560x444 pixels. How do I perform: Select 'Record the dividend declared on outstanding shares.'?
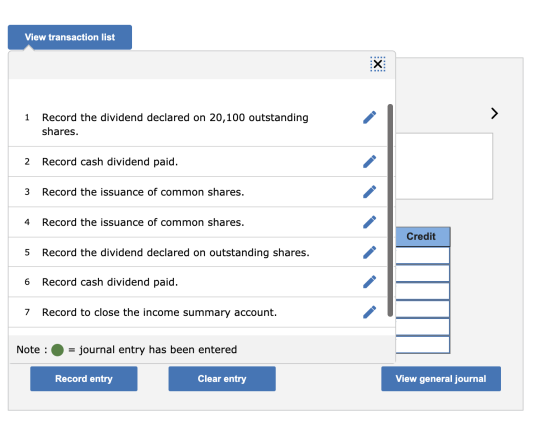click(176, 253)
